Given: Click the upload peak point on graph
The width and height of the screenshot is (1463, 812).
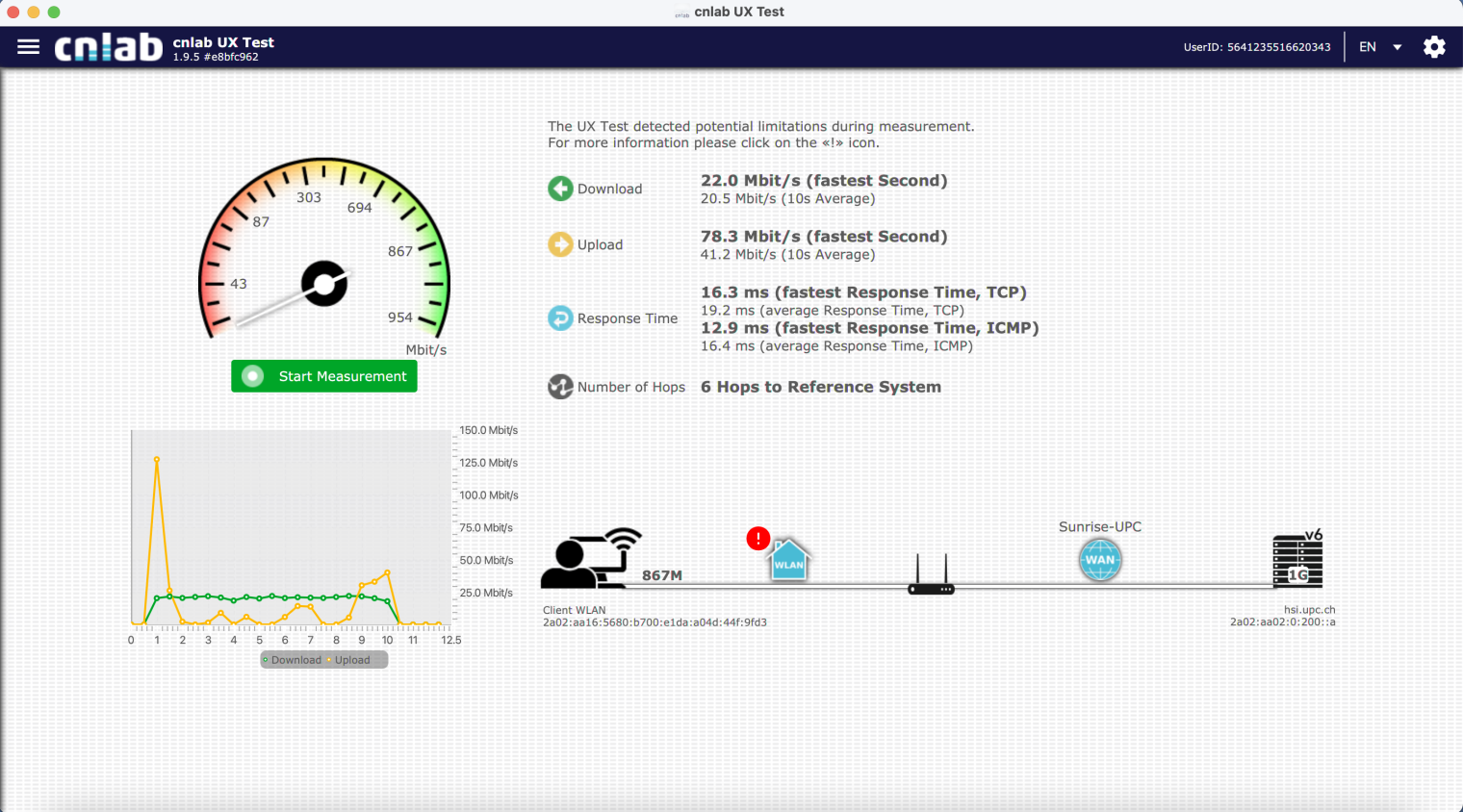Looking at the screenshot, I should pos(157,460).
